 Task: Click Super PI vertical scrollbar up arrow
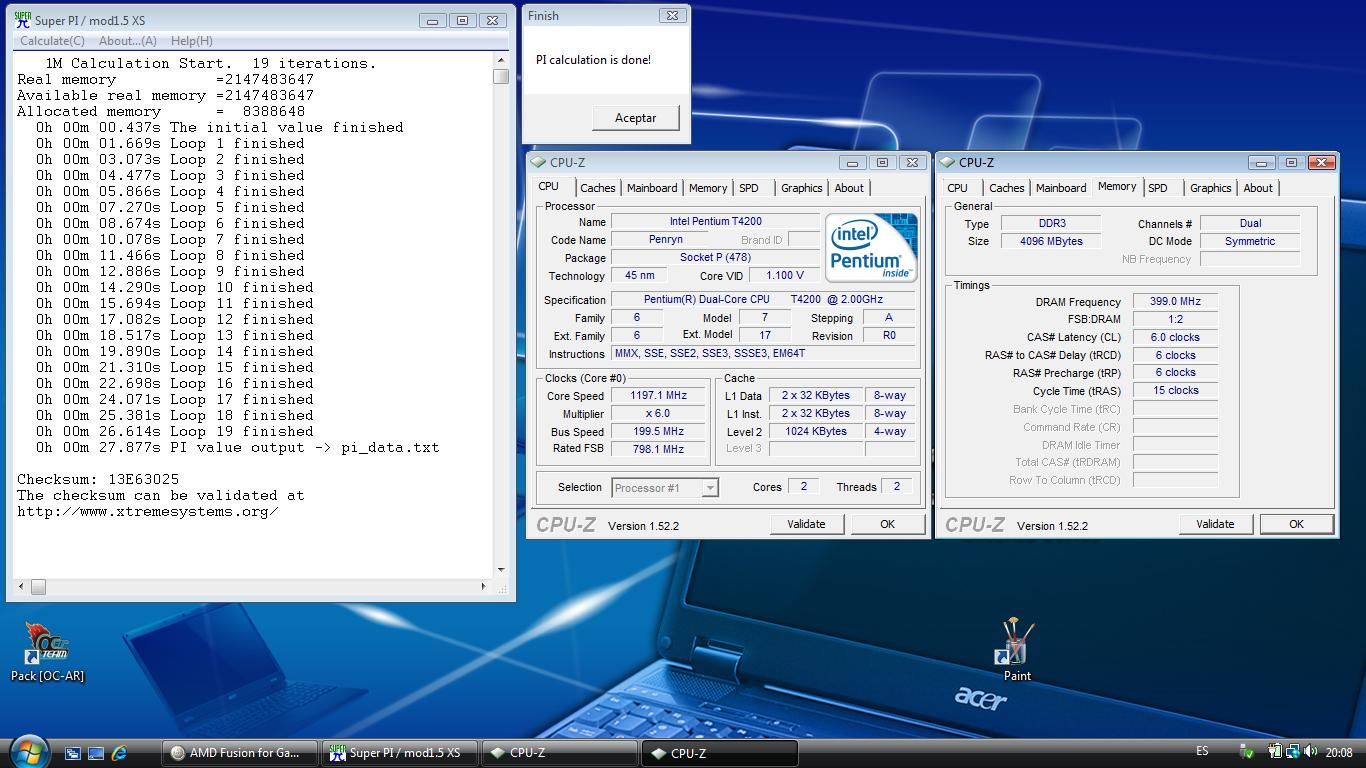(501, 62)
